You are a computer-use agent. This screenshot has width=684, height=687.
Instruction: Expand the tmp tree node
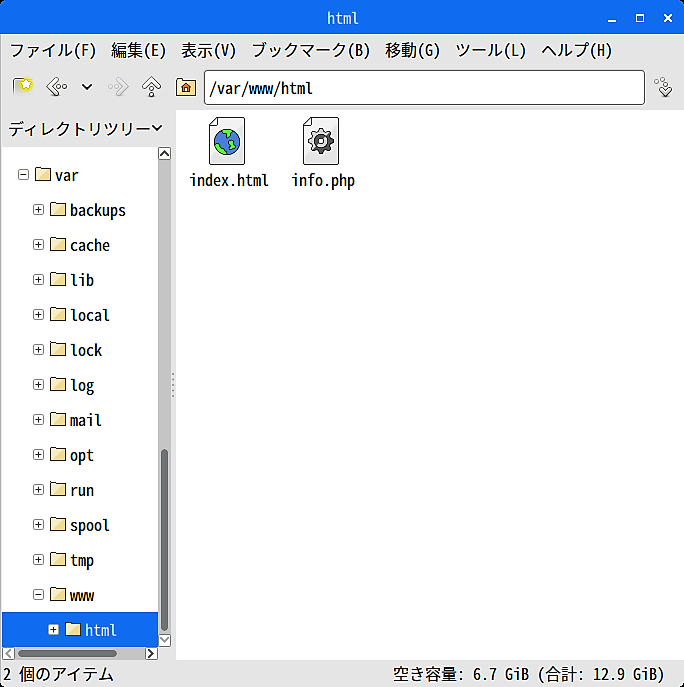point(39,560)
